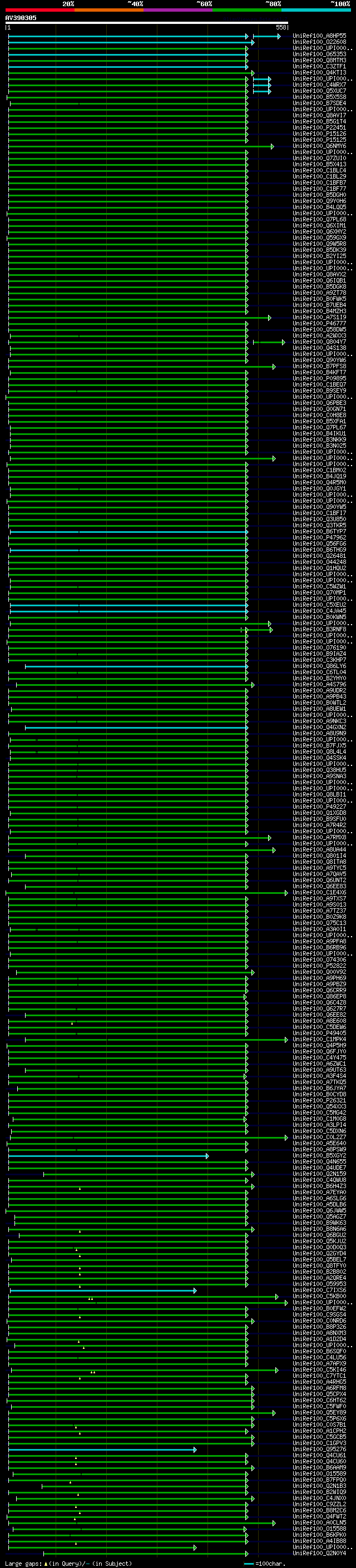Open hit UniRef100_C3ZTF1
Screen dimensions: 356x1568
319,66
